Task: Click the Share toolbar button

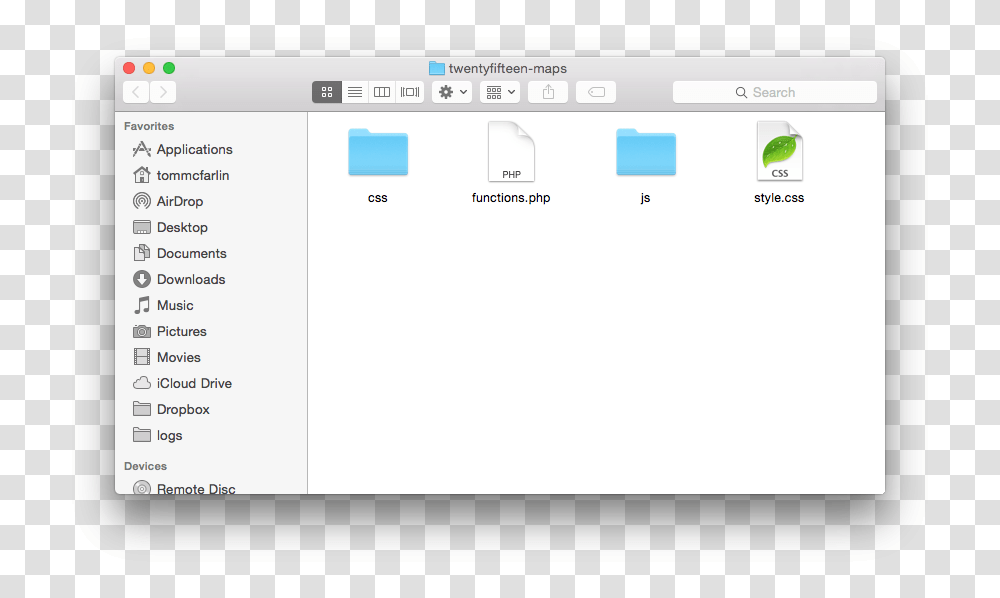Action: pyautogui.click(x=548, y=92)
